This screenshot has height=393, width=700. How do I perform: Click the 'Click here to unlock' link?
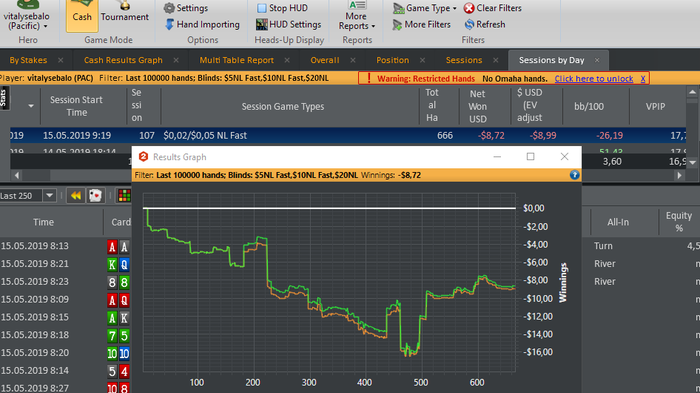(594, 79)
